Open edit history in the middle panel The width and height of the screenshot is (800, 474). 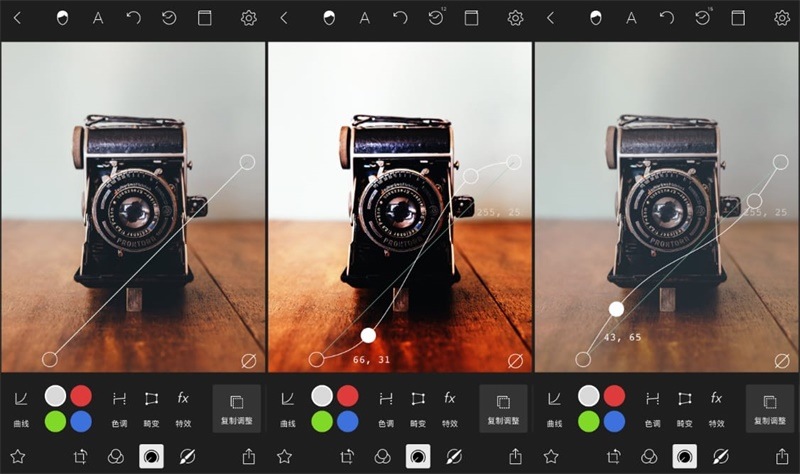pyautogui.click(x=436, y=18)
